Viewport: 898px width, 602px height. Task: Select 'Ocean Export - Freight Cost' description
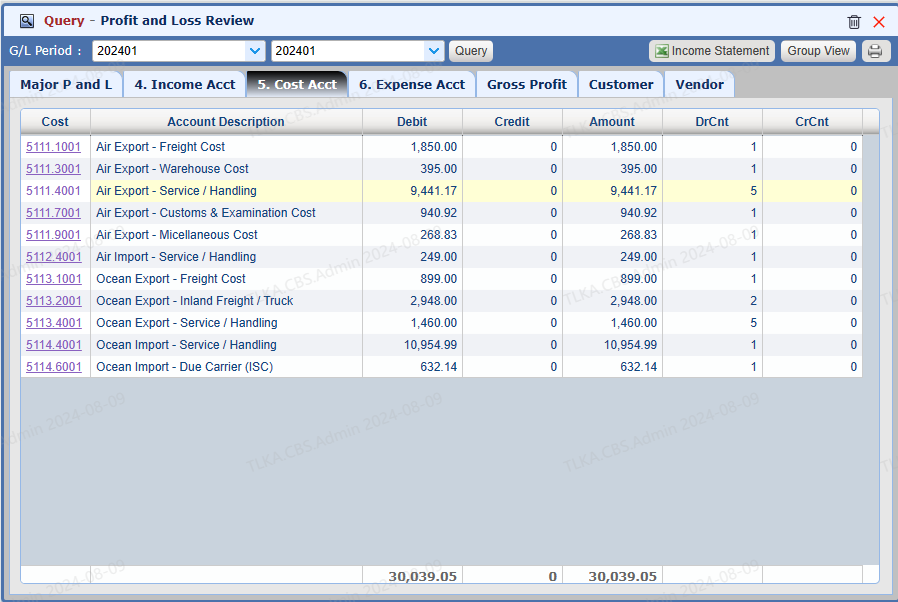(171, 279)
